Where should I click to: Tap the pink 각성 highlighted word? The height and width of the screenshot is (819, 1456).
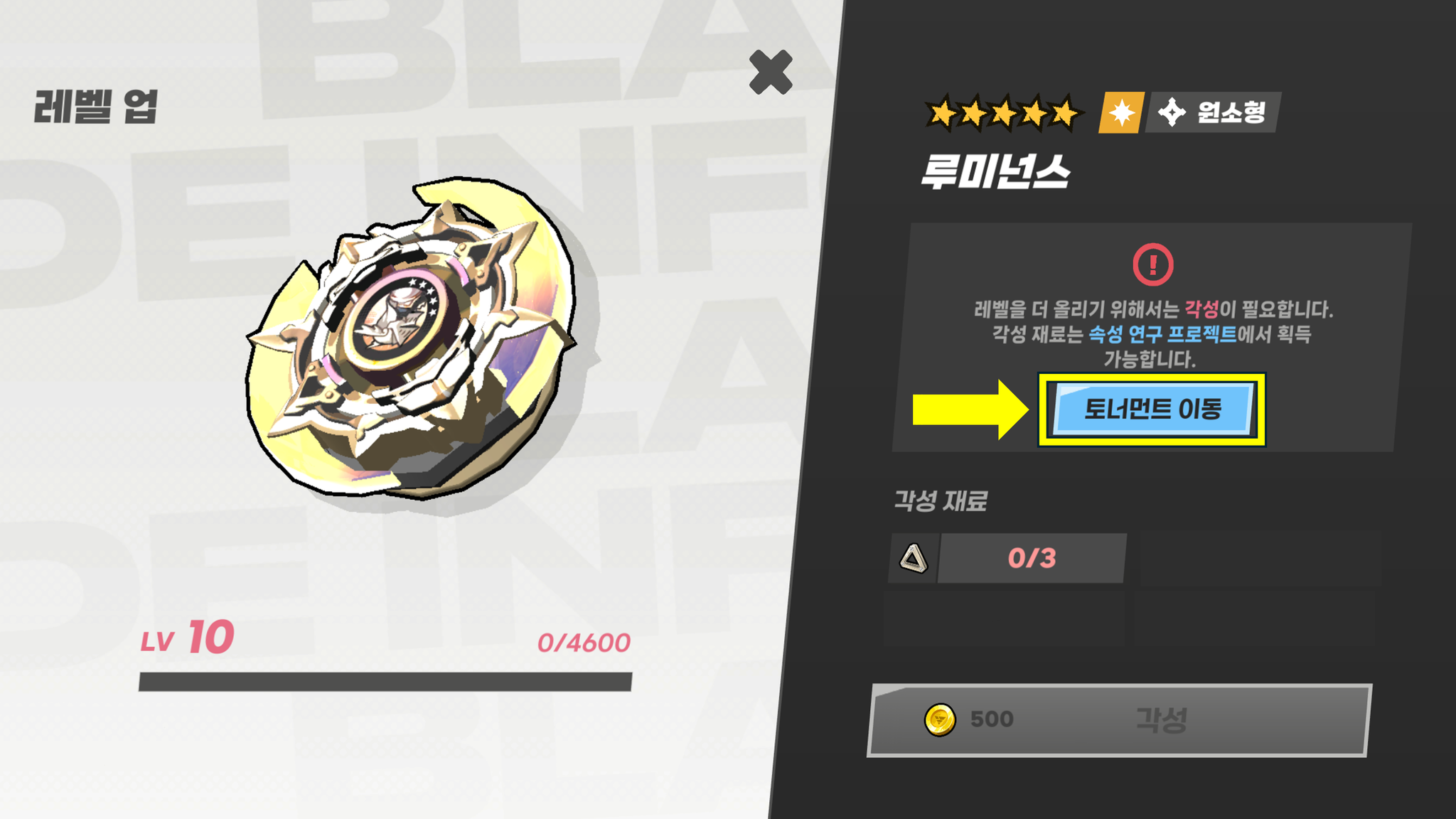click(x=1201, y=309)
